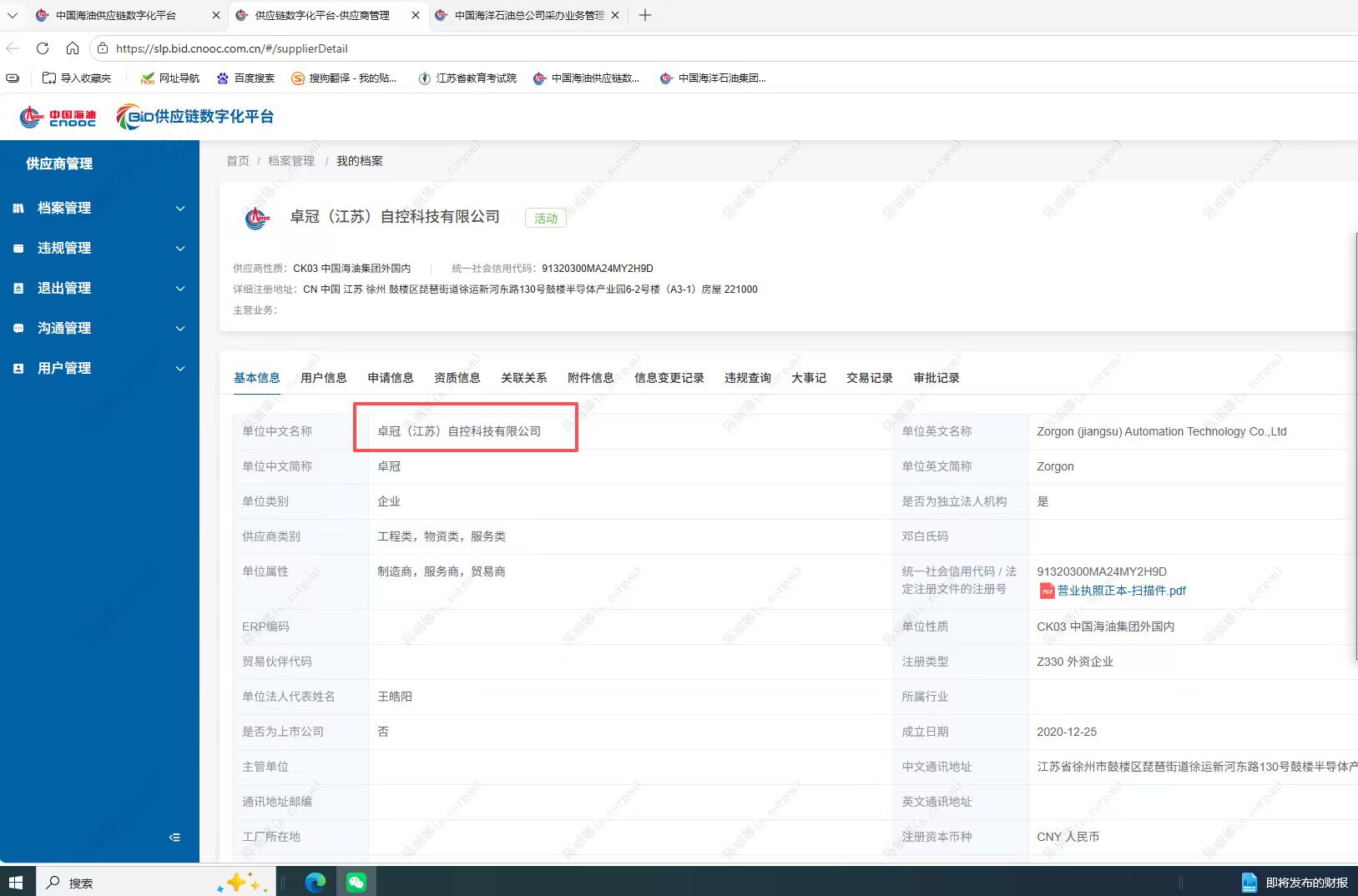
Task: Switch to the 资质信息 tab
Action: 457,378
